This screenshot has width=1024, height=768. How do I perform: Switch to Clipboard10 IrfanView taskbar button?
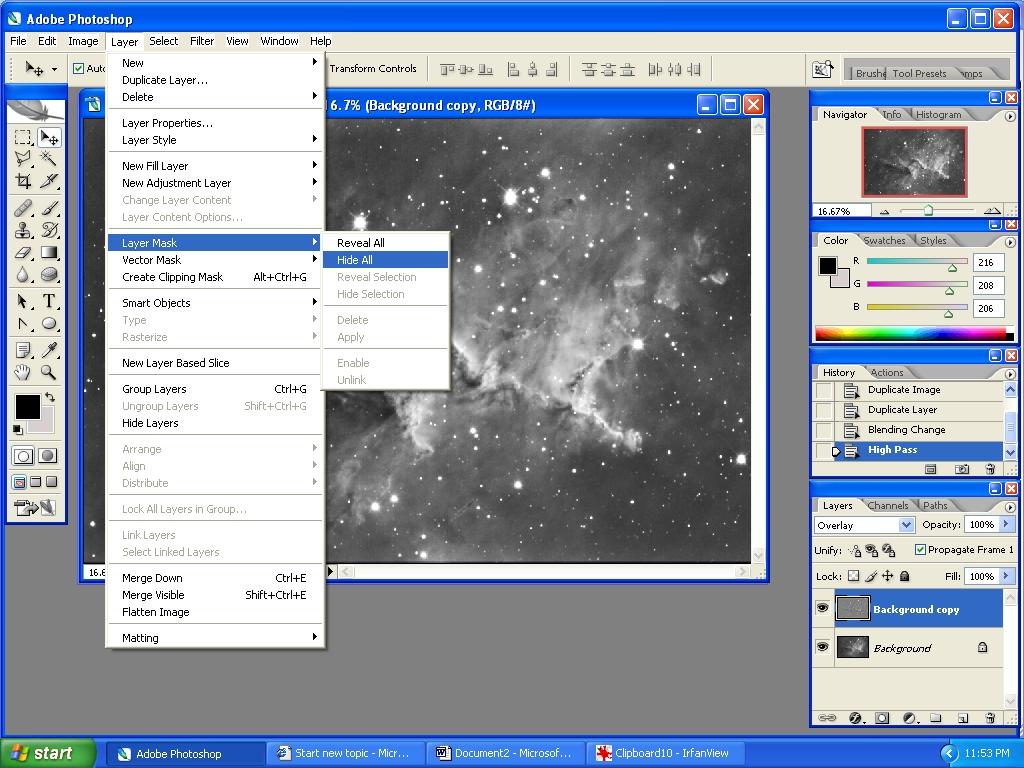pos(665,753)
